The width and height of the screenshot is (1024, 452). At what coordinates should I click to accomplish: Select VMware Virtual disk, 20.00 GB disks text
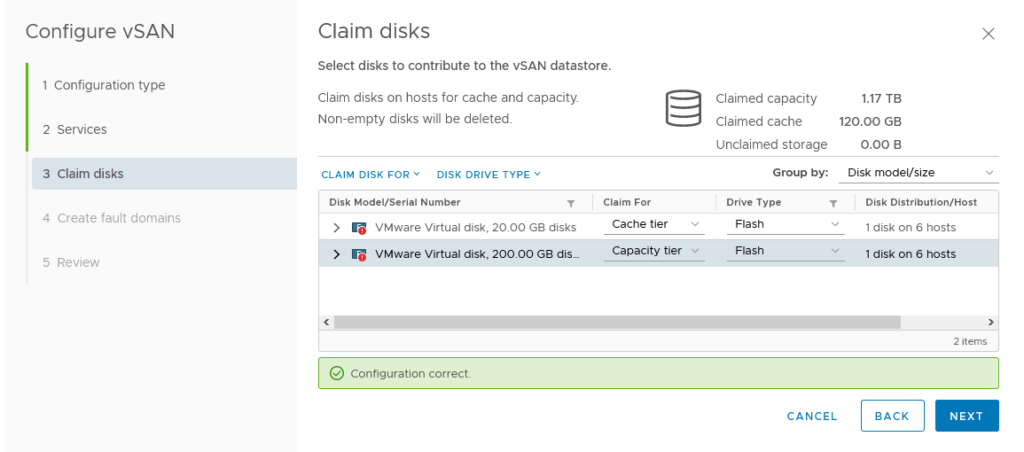pos(475,228)
